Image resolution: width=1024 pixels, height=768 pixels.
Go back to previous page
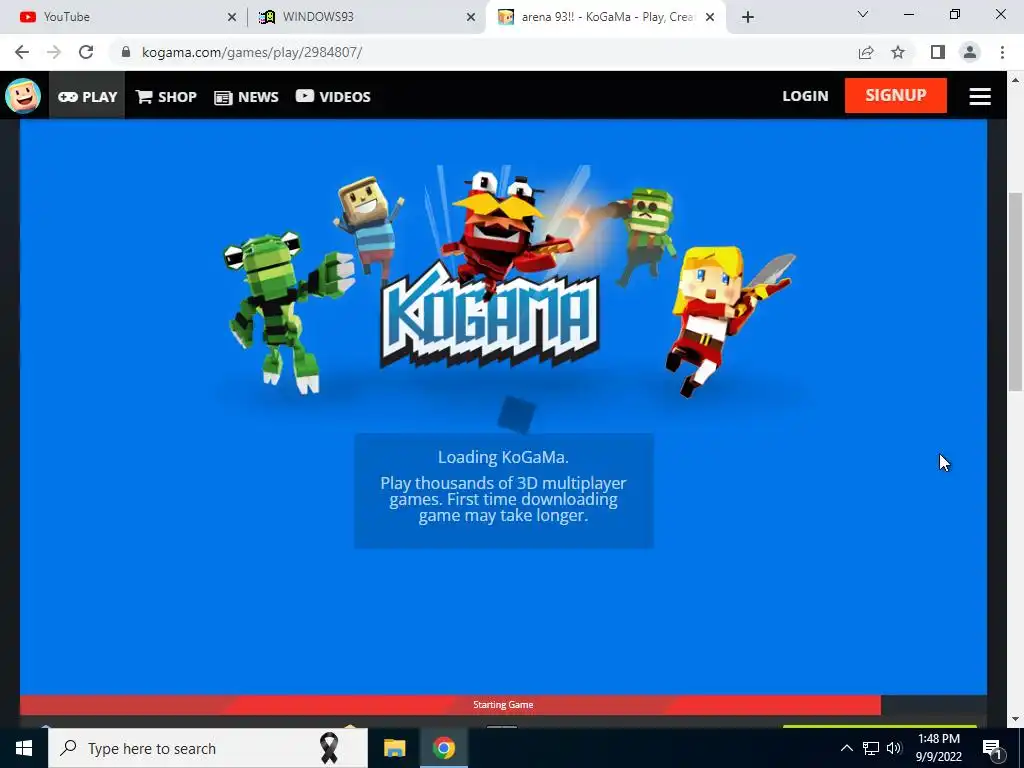(x=22, y=52)
